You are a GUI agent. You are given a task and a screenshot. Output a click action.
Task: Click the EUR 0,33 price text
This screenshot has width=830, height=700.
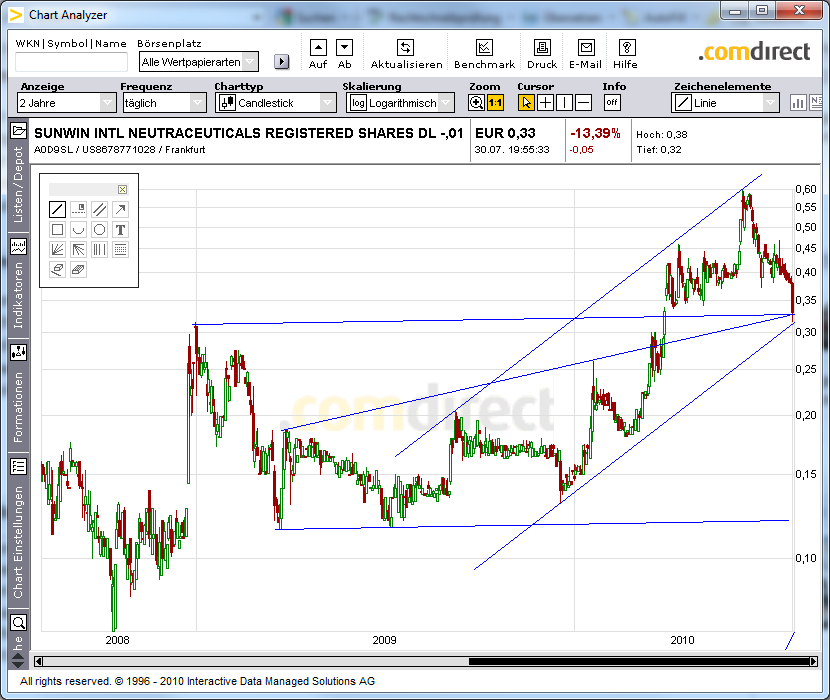[506, 133]
